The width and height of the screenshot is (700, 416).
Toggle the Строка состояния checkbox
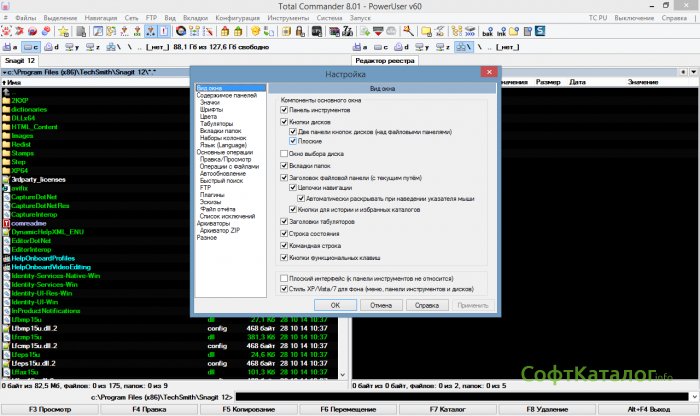tap(284, 233)
